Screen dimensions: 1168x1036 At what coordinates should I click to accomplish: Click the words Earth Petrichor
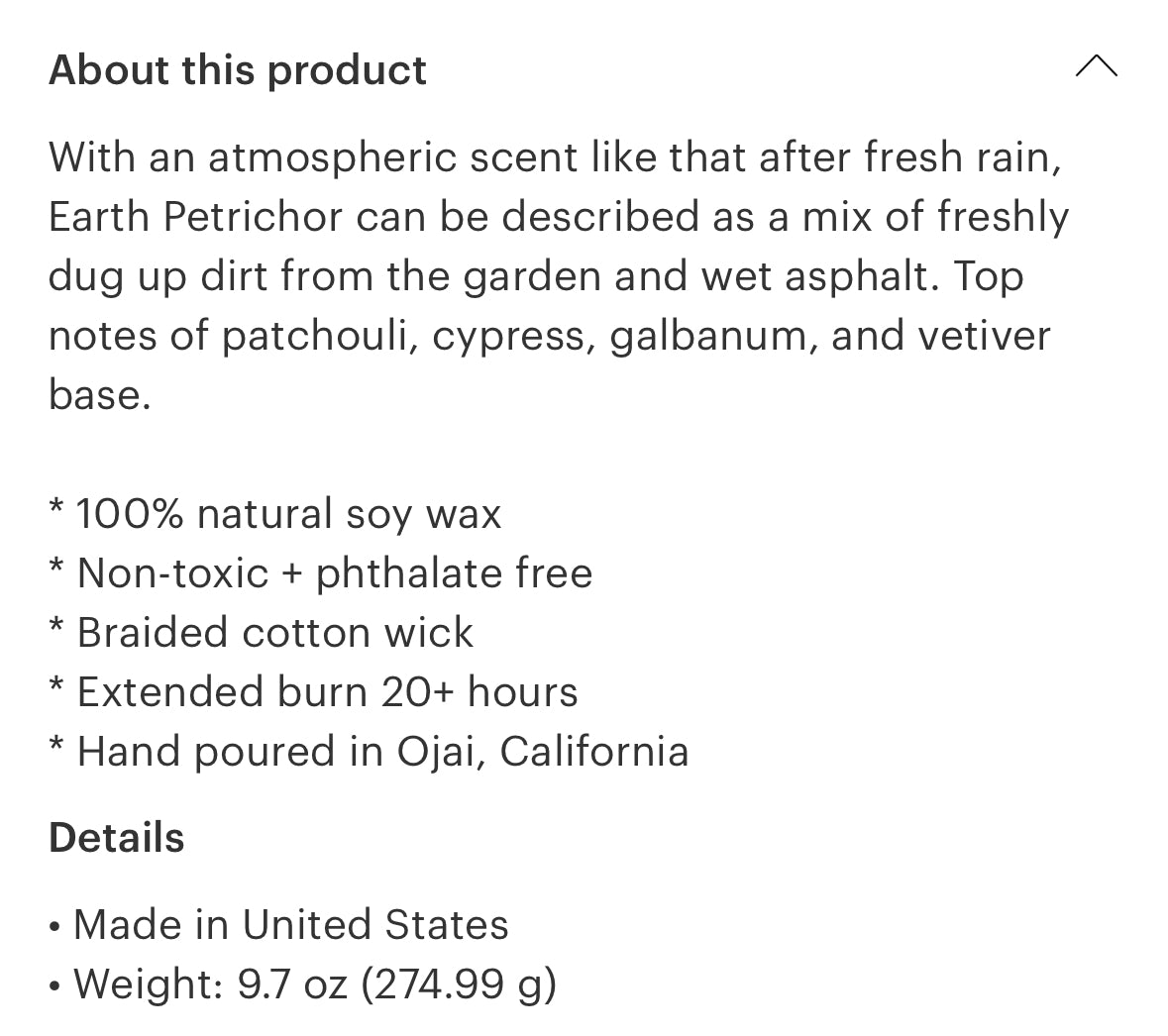(195, 217)
